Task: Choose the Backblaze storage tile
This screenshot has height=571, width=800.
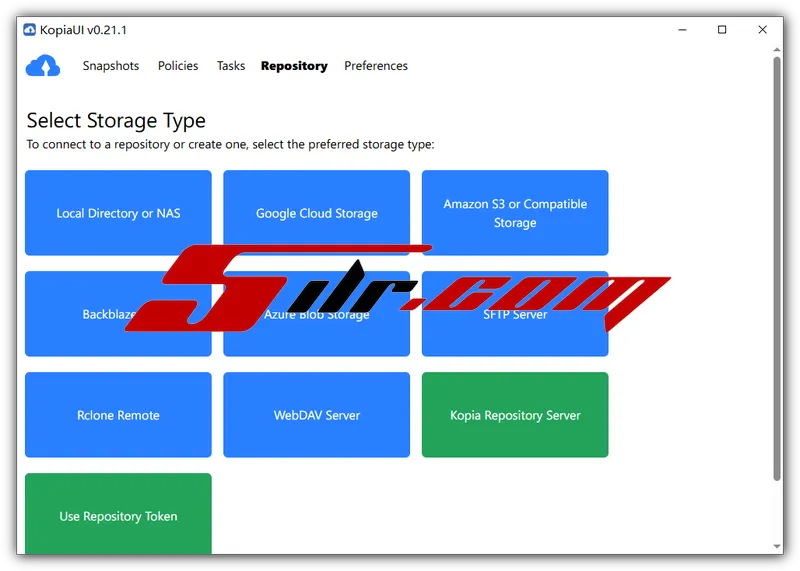Action: (x=118, y=314)
